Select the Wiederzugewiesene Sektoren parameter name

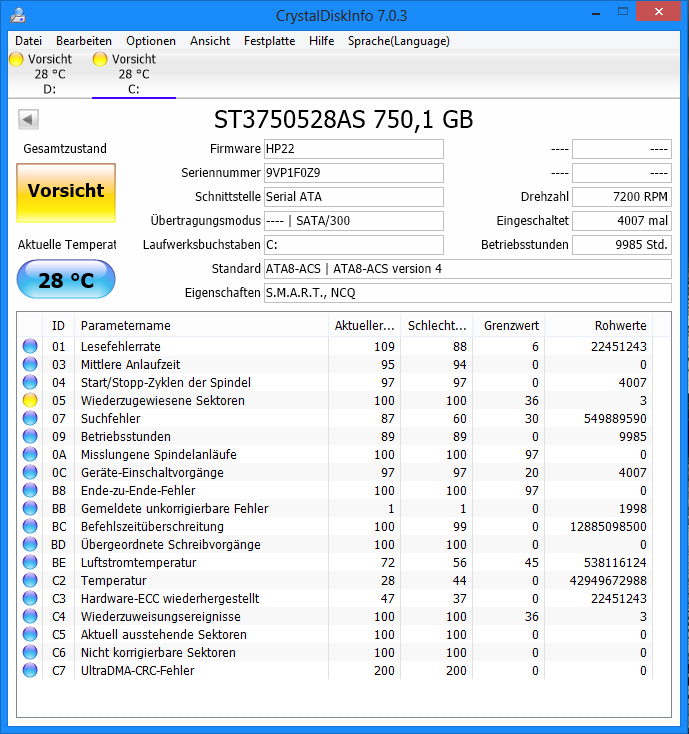162,401
